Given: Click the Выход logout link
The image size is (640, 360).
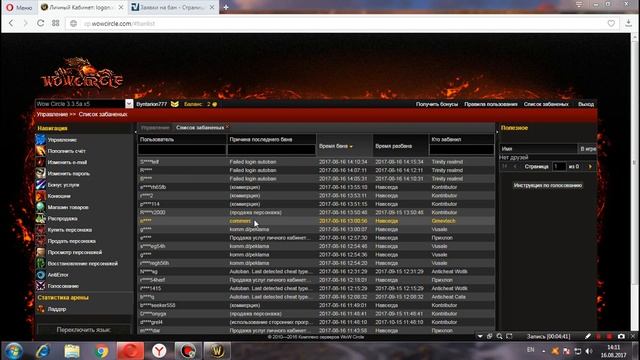Looking at the screenshot, I should coord(586,104).
